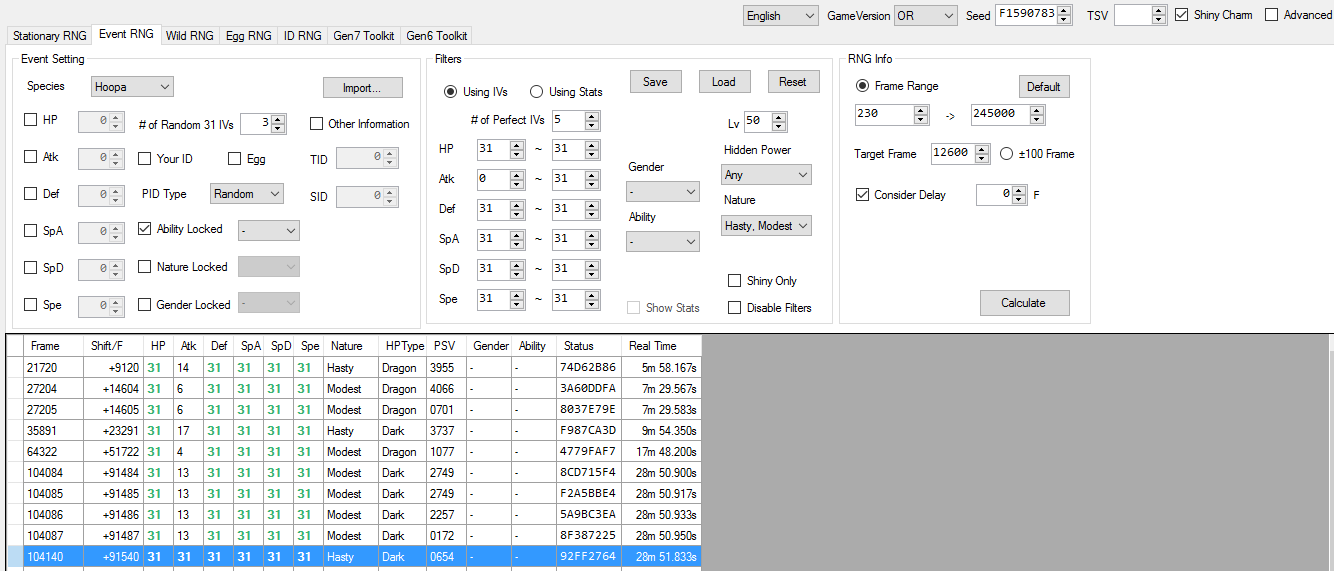Click the Import... button
Screen dimensions: 1334x571
tap(362, 88)
